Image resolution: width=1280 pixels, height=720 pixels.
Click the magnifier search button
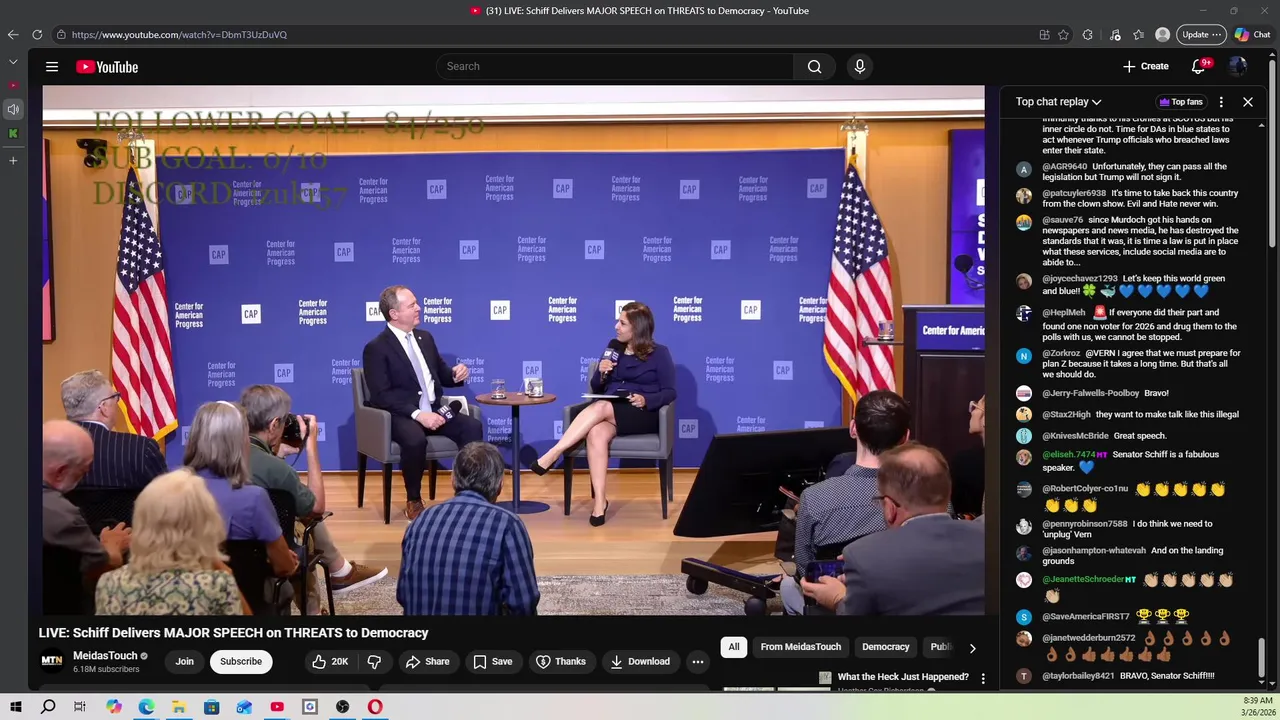pos(815,66)
